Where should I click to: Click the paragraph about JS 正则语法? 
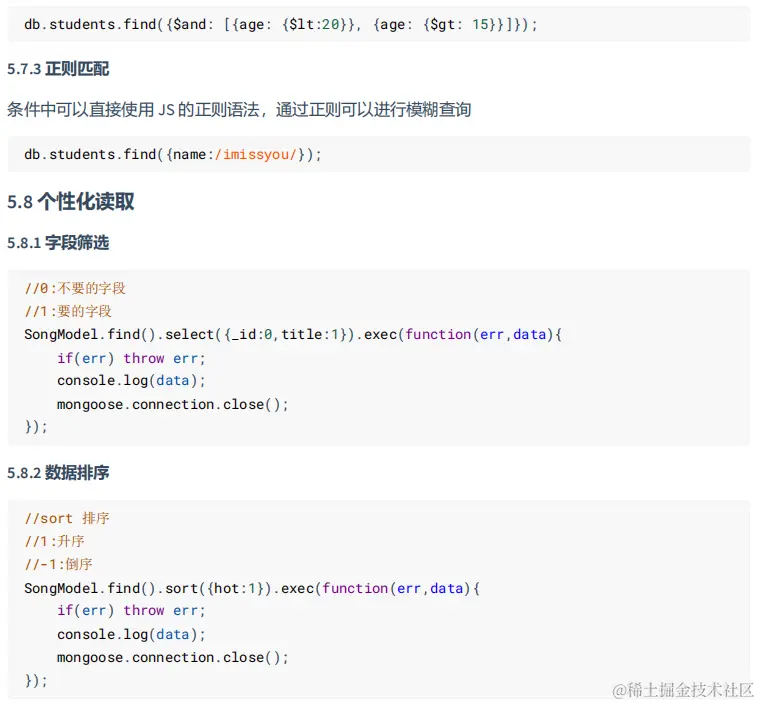coord(239,110)
